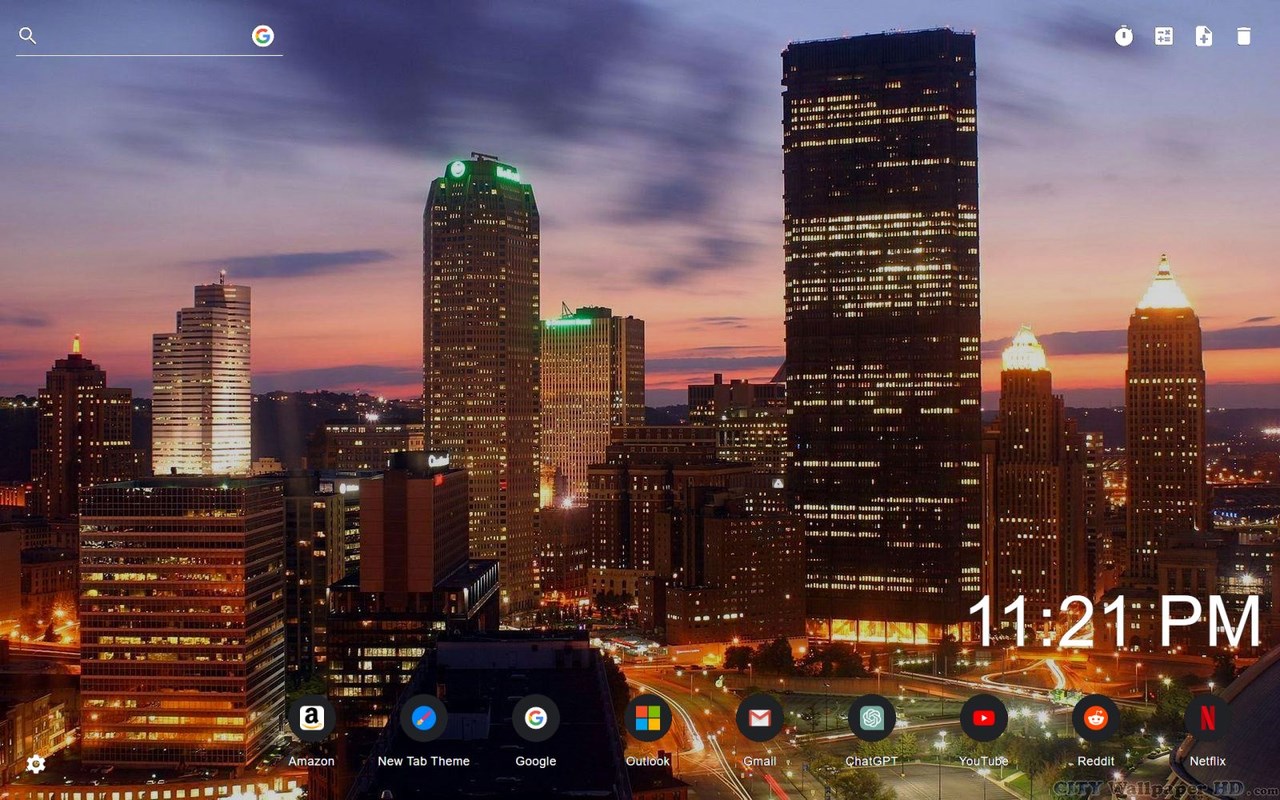1280x800 pixels.
Task: Open the settings gear
Action: [x=36, y=764]
